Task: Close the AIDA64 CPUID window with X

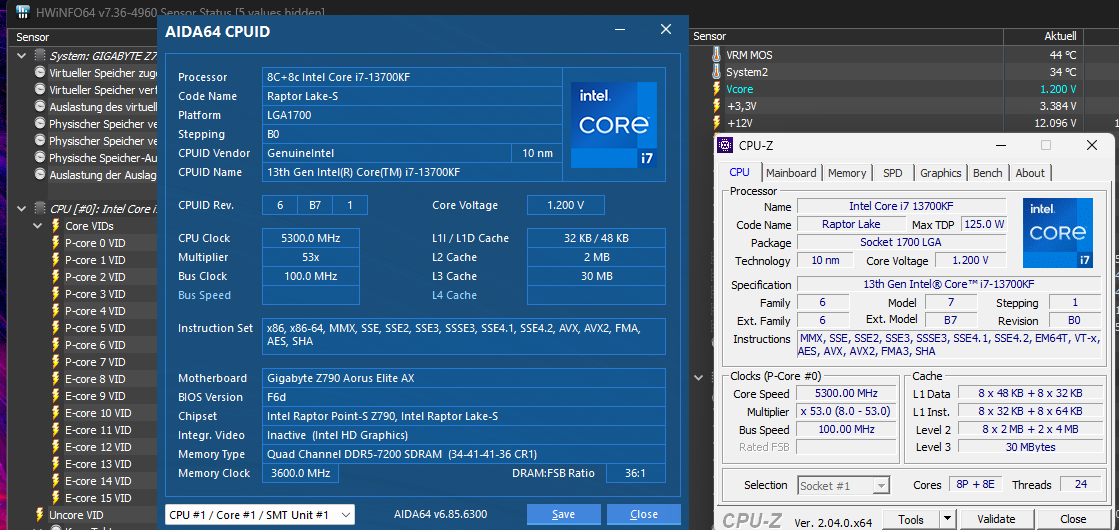Action: 665,29
